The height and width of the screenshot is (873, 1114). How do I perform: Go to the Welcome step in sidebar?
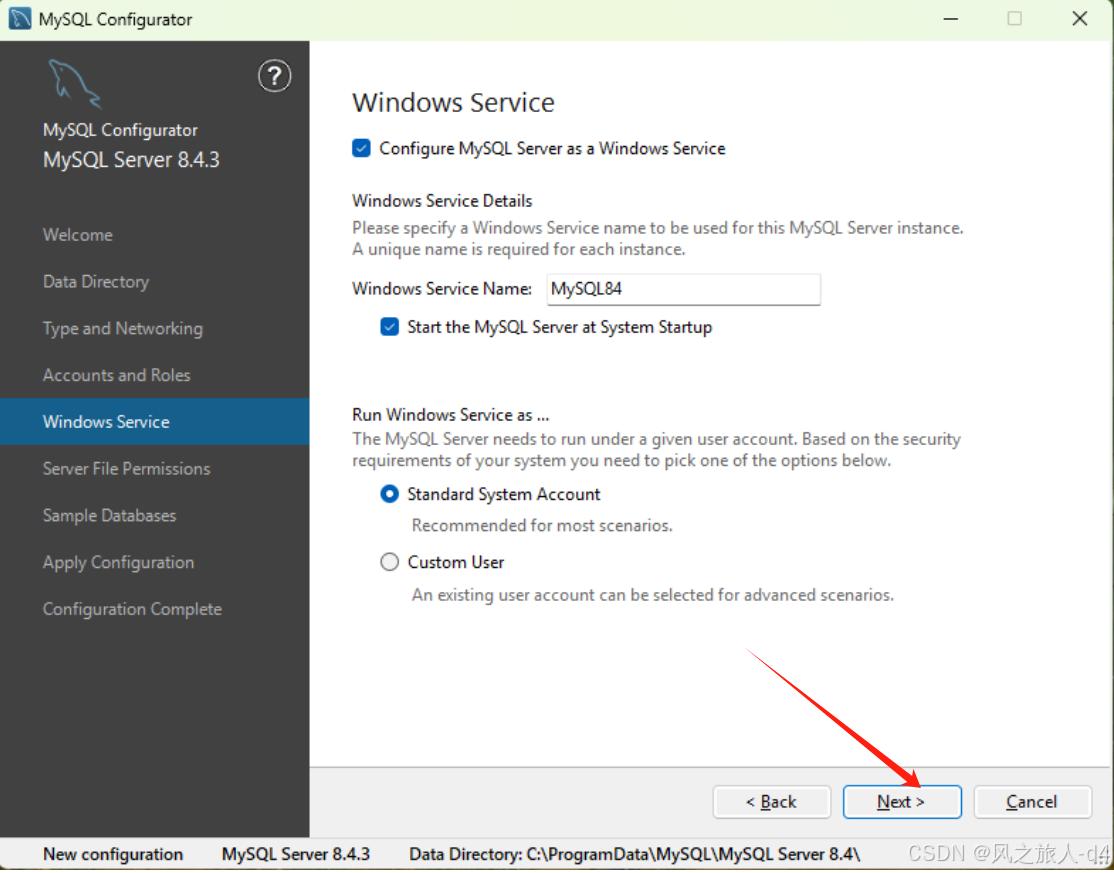(x=77, y=235)
